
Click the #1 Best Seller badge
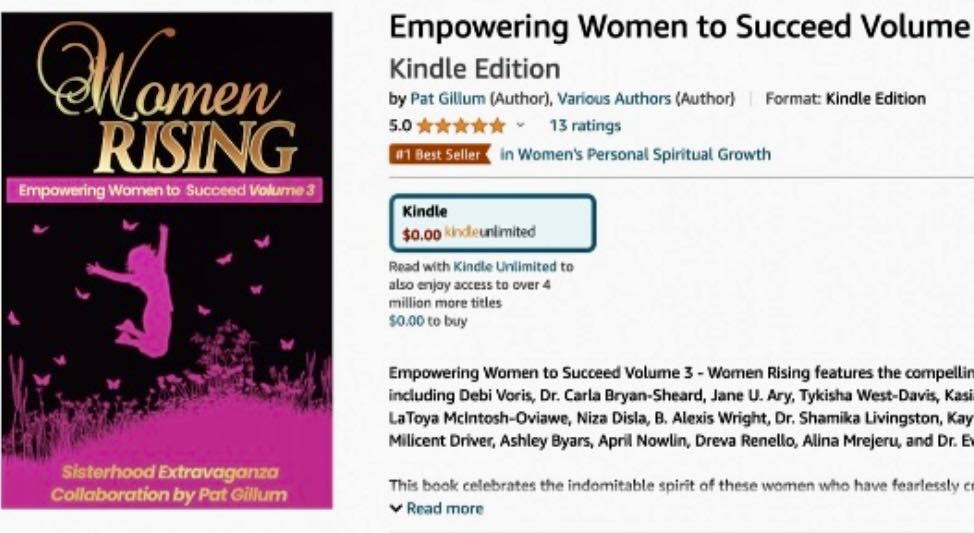(x=440, y=154)
